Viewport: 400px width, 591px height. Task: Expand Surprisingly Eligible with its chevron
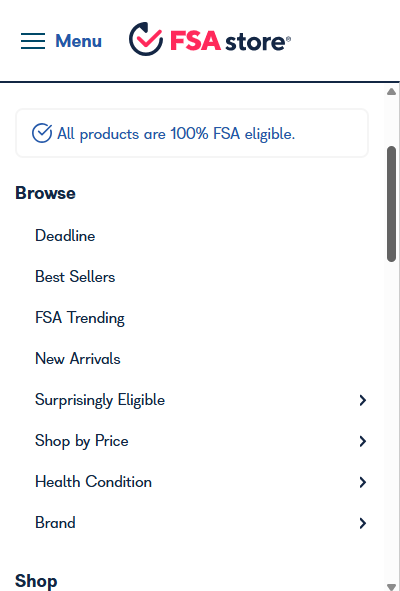coord(363,400)
